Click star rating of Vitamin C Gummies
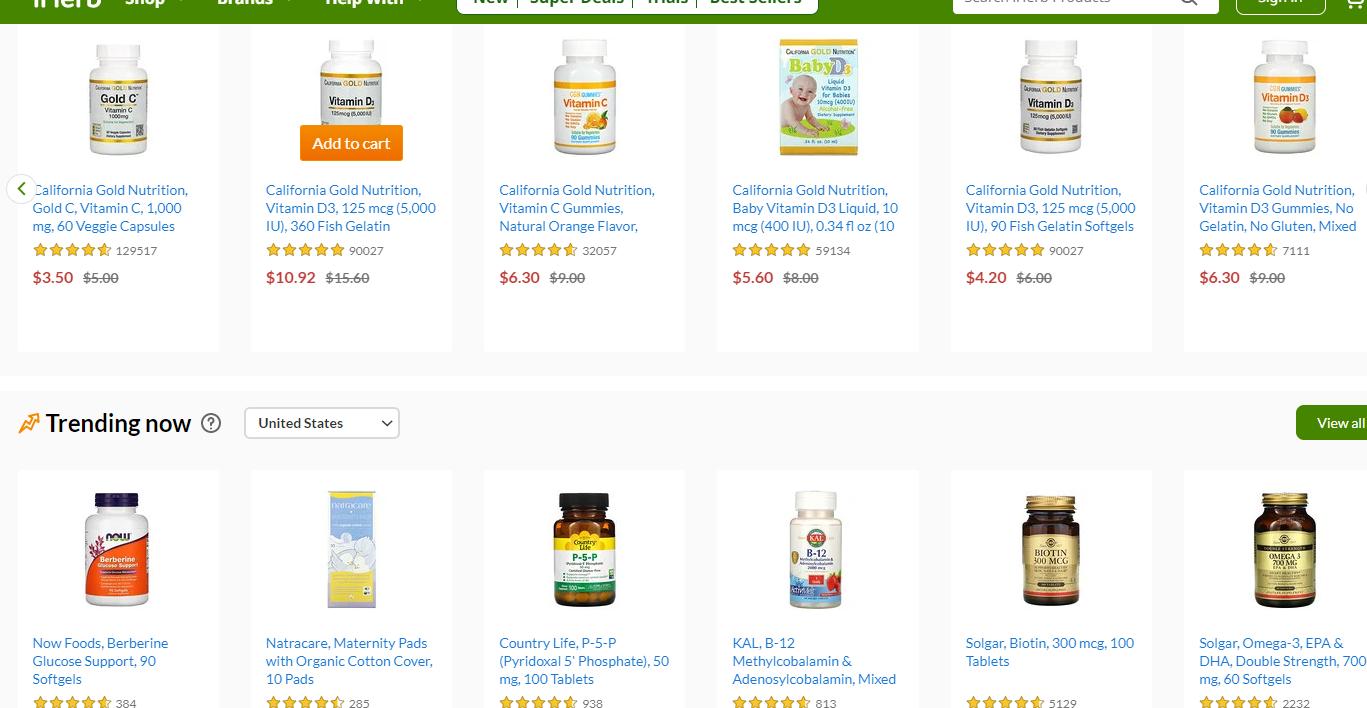1367x708 pixels. point(538,250)
